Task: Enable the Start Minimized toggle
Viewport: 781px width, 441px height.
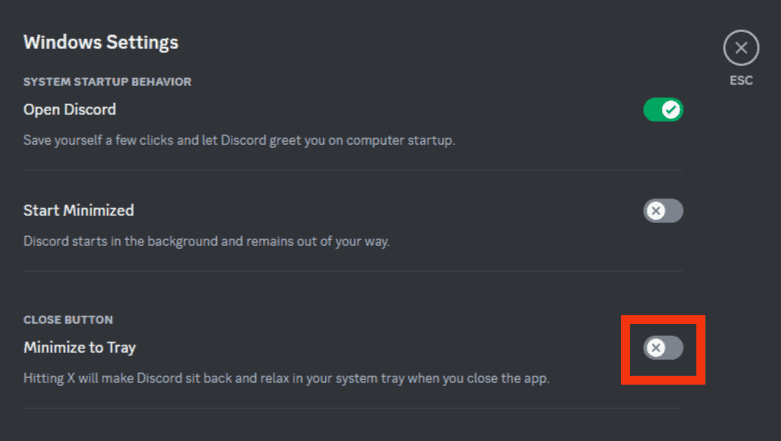Action: [x=663, y=211]
